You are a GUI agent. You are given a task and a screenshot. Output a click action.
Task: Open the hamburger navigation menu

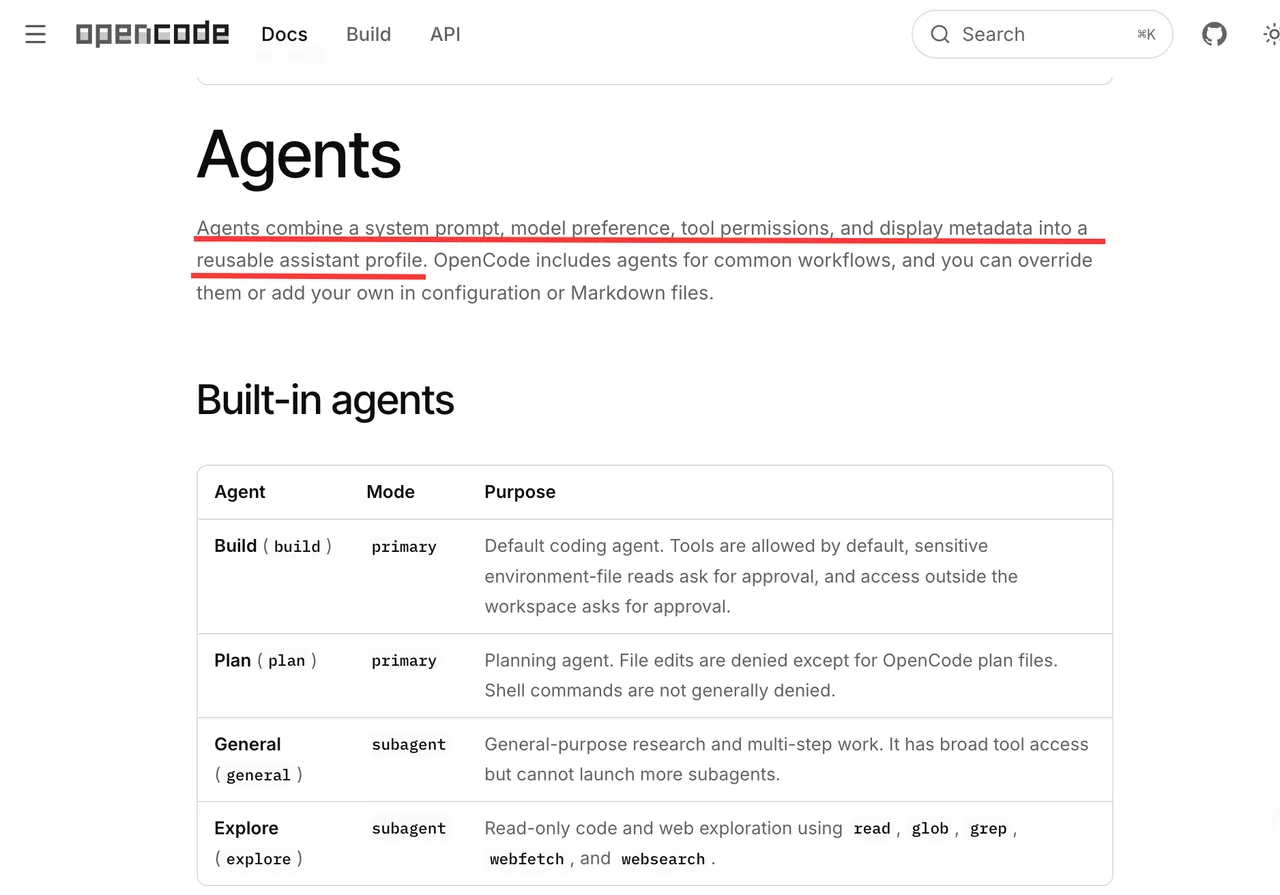(35, 34)
